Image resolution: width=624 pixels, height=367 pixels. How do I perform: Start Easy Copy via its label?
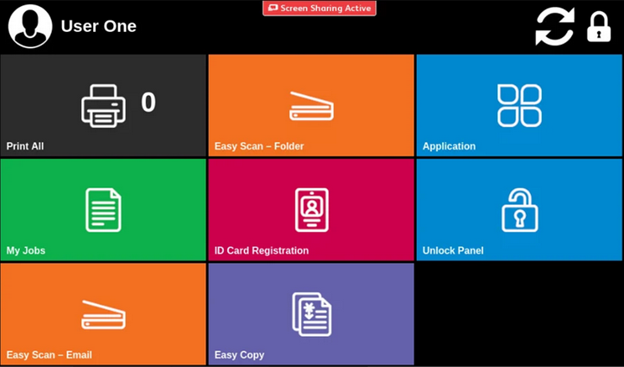point(239,355)
